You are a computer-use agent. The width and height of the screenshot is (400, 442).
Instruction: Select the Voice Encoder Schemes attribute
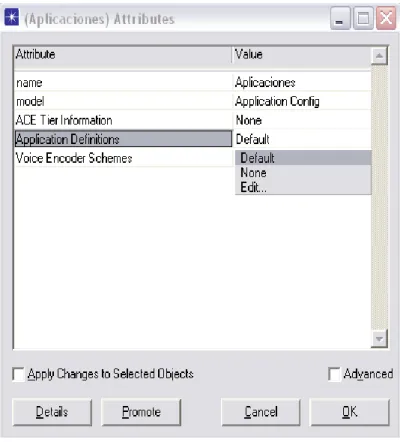point(123,158)
